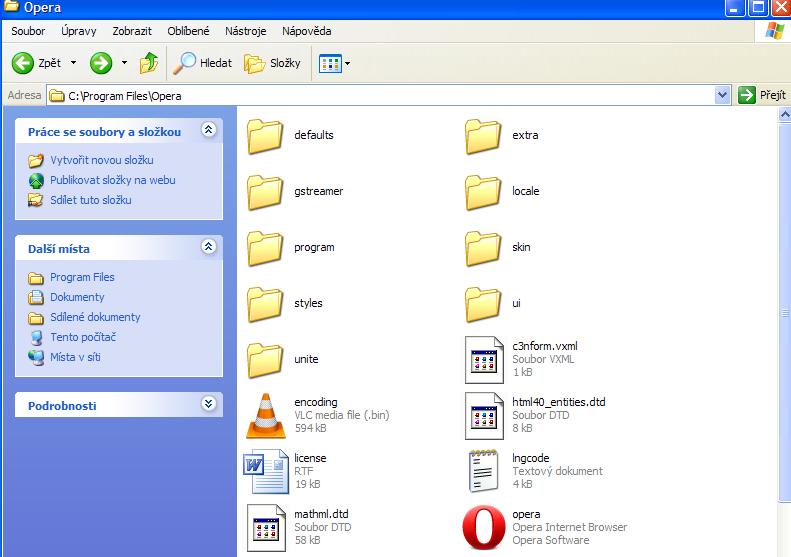
Task: Select the encoding VLC cone file icon
Action: click(266, 415)
